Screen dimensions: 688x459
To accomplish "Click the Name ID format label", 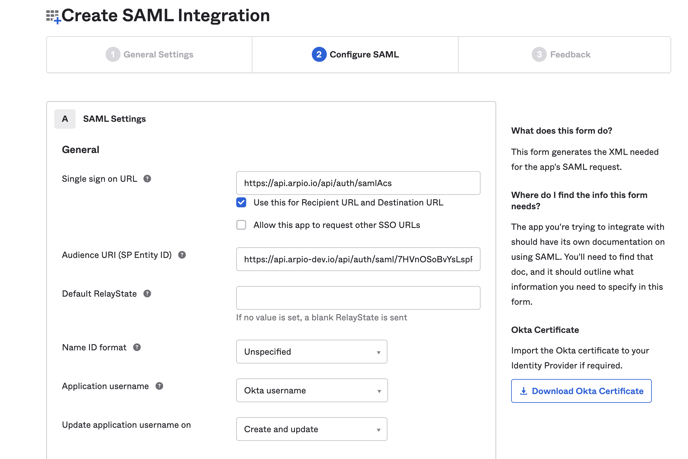I will tap(94, 347).
